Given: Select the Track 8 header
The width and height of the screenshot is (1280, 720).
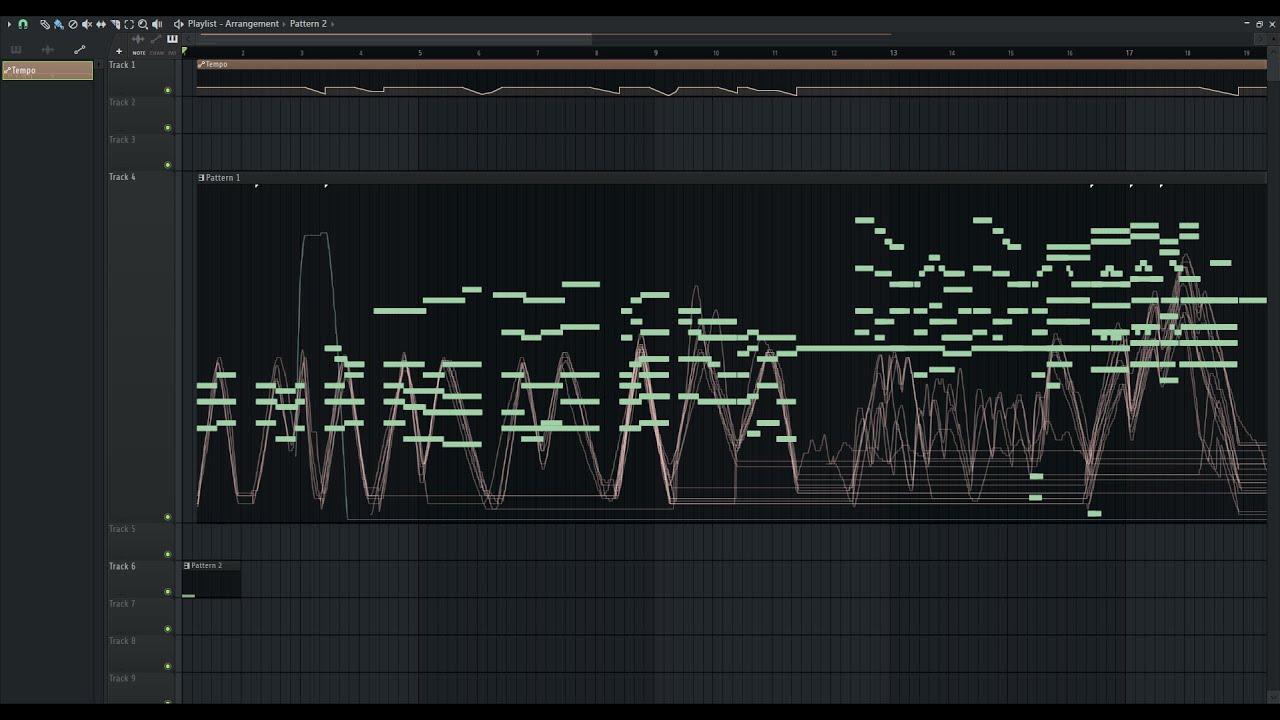Looking at the screenshot, I should click(x=140, y=653).
